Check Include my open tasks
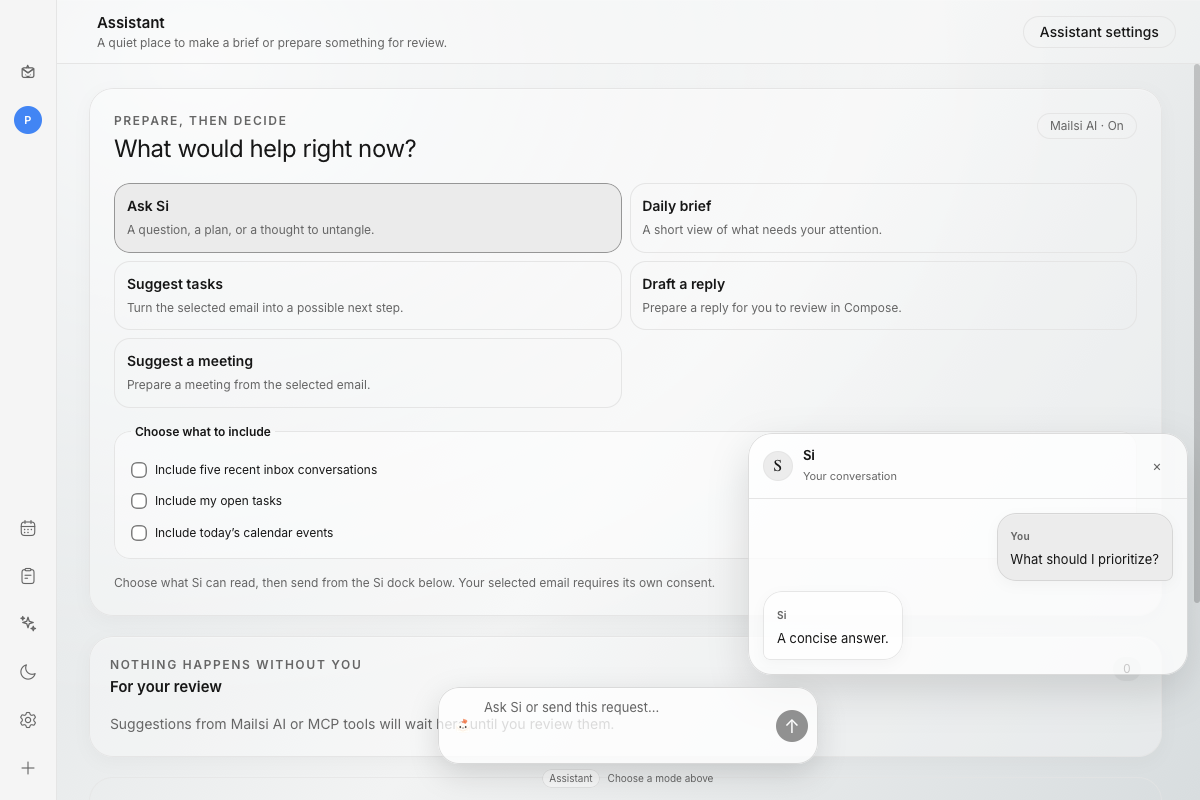Viewport: 1200px width, 800px height. click(x=139, y=501)
